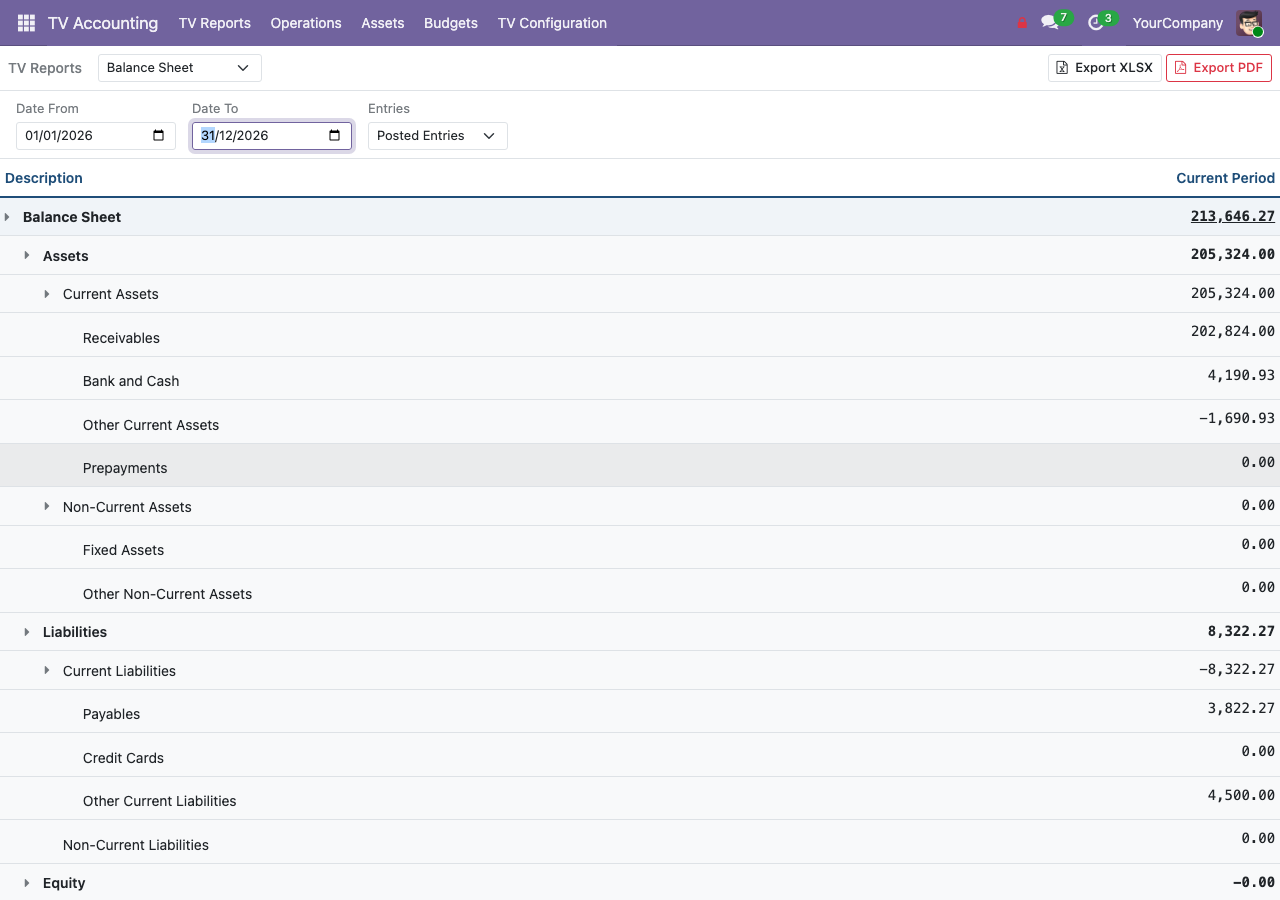Click the 202,824.00 Receivables amount
The width and height of the screenshot is (1280, 900).
(x=1233, y=331)
